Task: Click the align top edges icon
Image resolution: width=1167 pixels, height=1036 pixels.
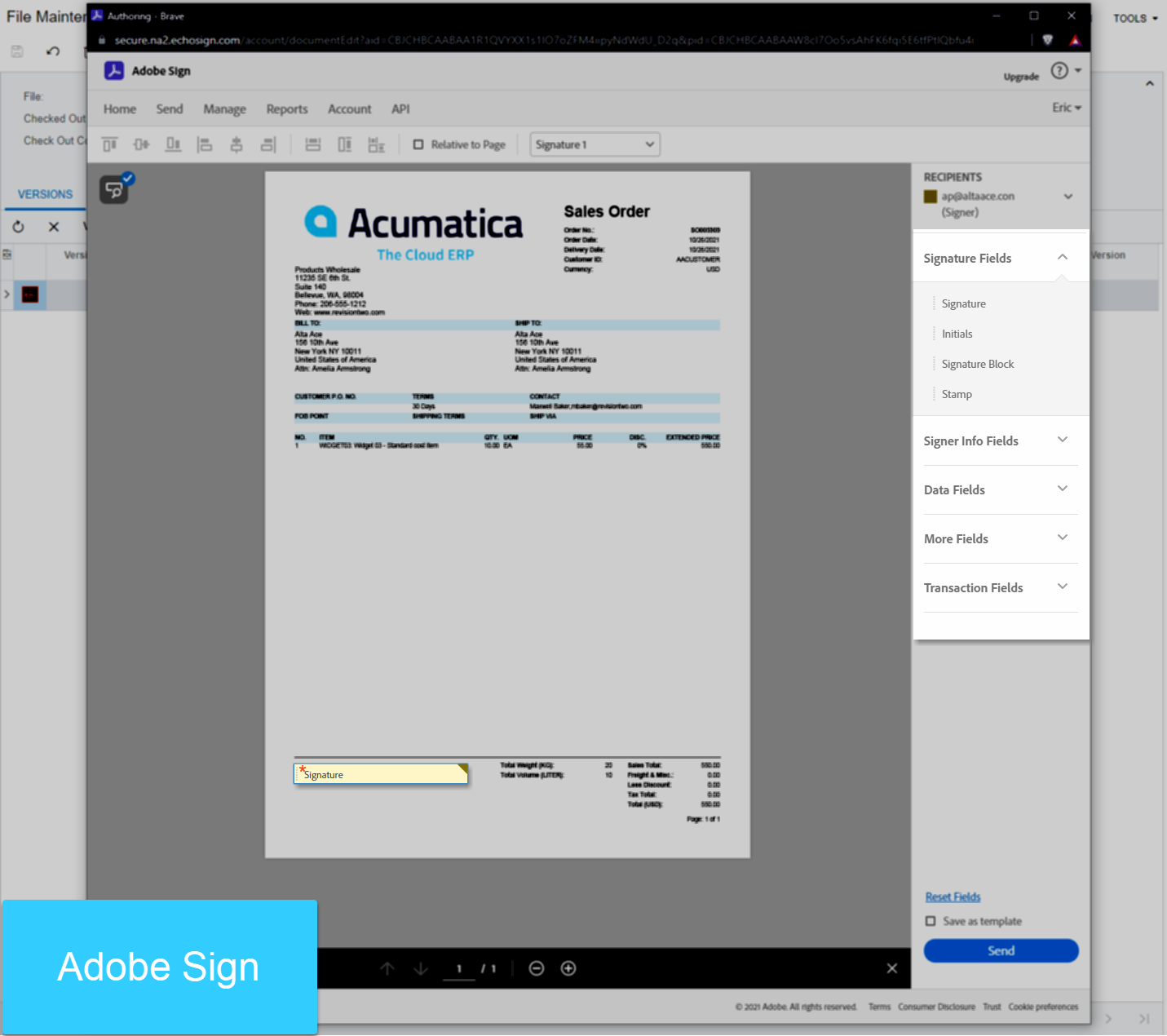Action: point(109,145)
